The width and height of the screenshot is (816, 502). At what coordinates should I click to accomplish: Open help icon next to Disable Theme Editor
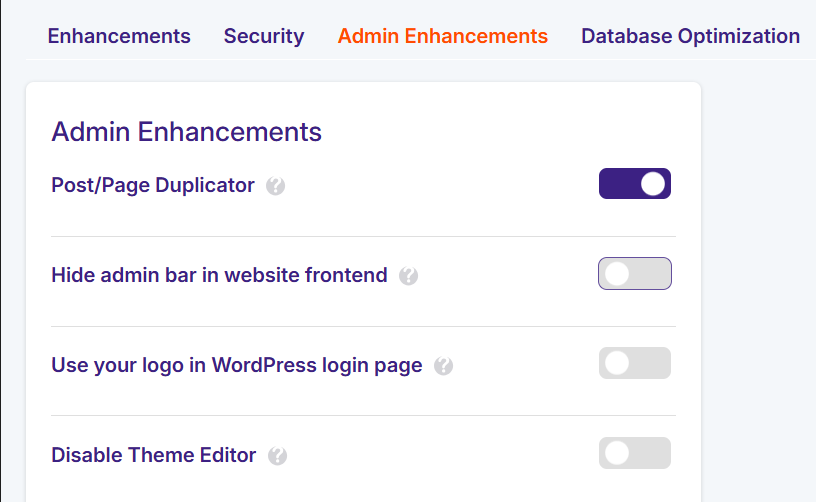pos(277,456)
